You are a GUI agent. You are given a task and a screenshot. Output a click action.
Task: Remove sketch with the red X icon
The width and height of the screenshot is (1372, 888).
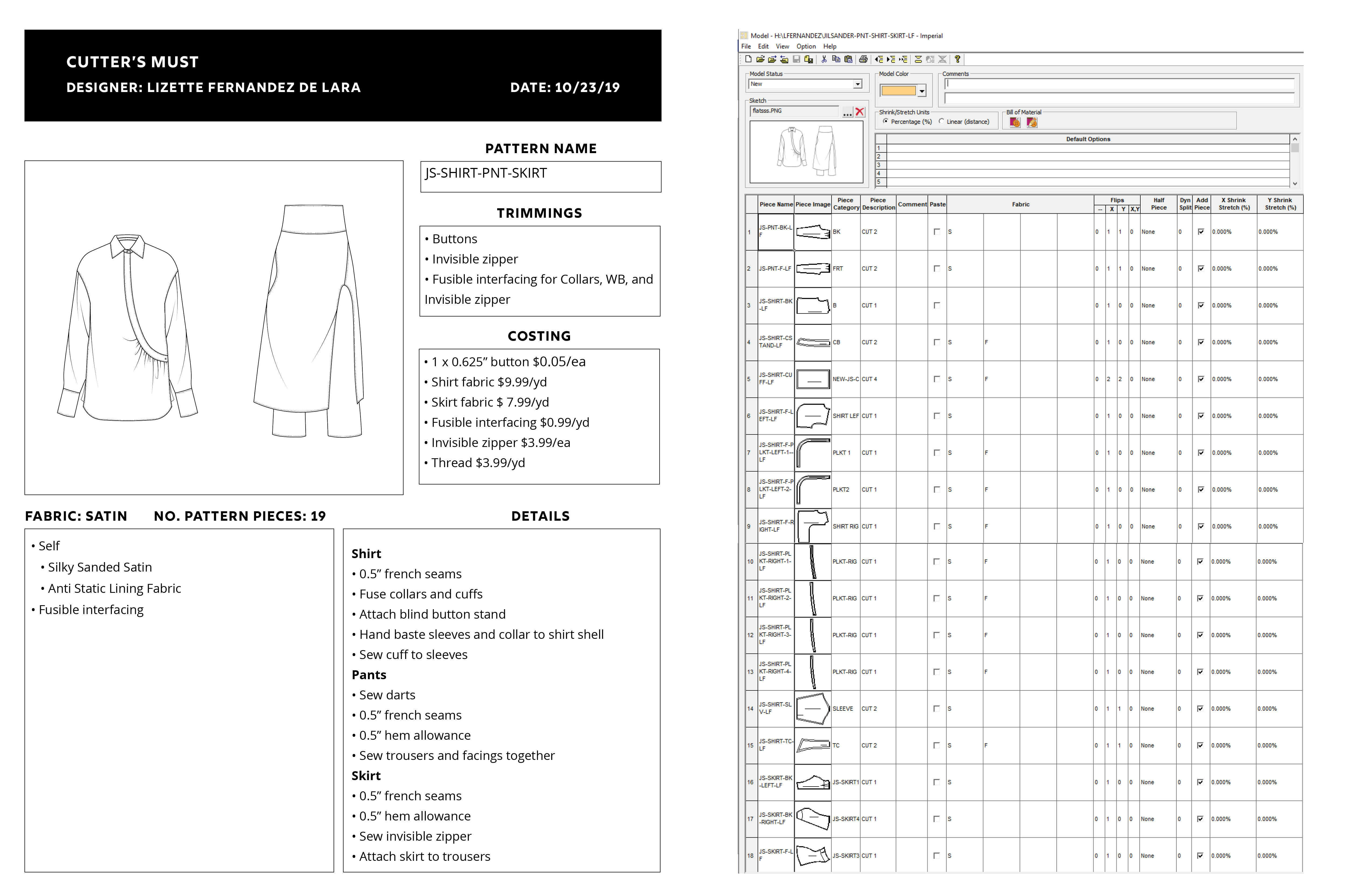860,112
